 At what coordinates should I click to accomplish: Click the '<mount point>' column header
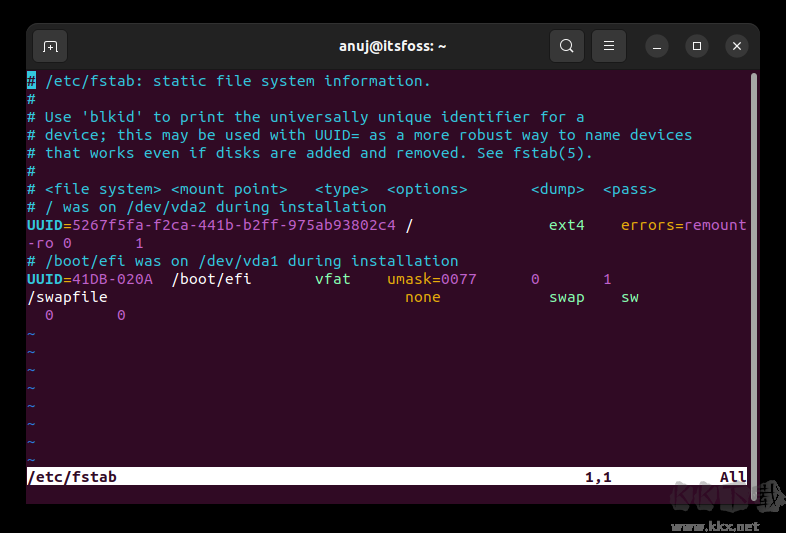(229, 190)
